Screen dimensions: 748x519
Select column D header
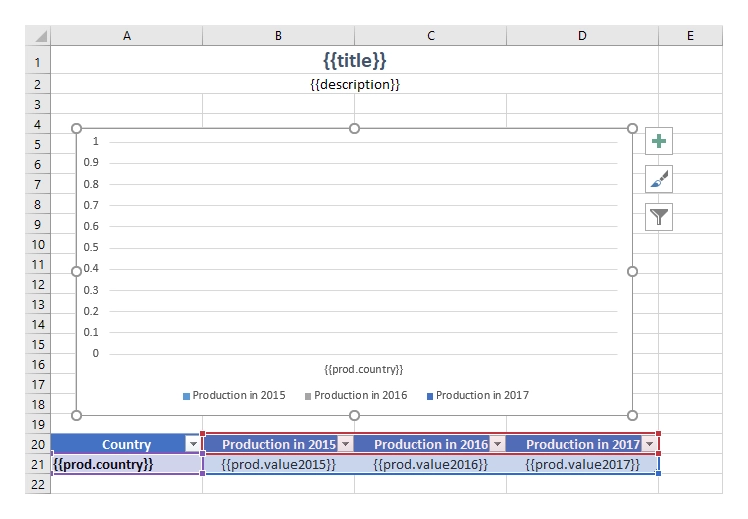(582, 36)
